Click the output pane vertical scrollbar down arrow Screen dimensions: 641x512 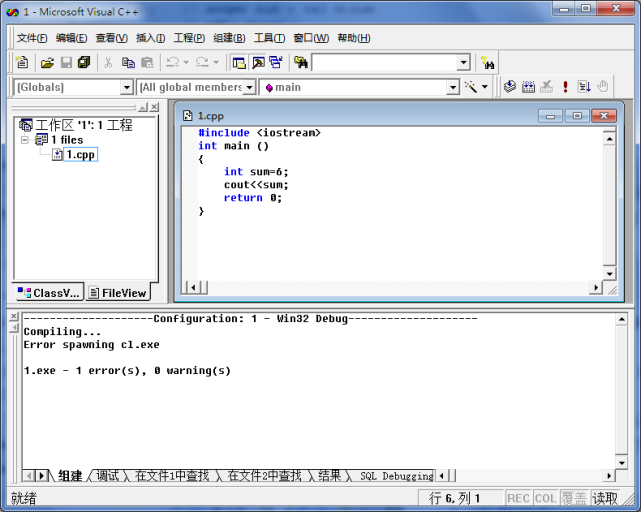621,463
